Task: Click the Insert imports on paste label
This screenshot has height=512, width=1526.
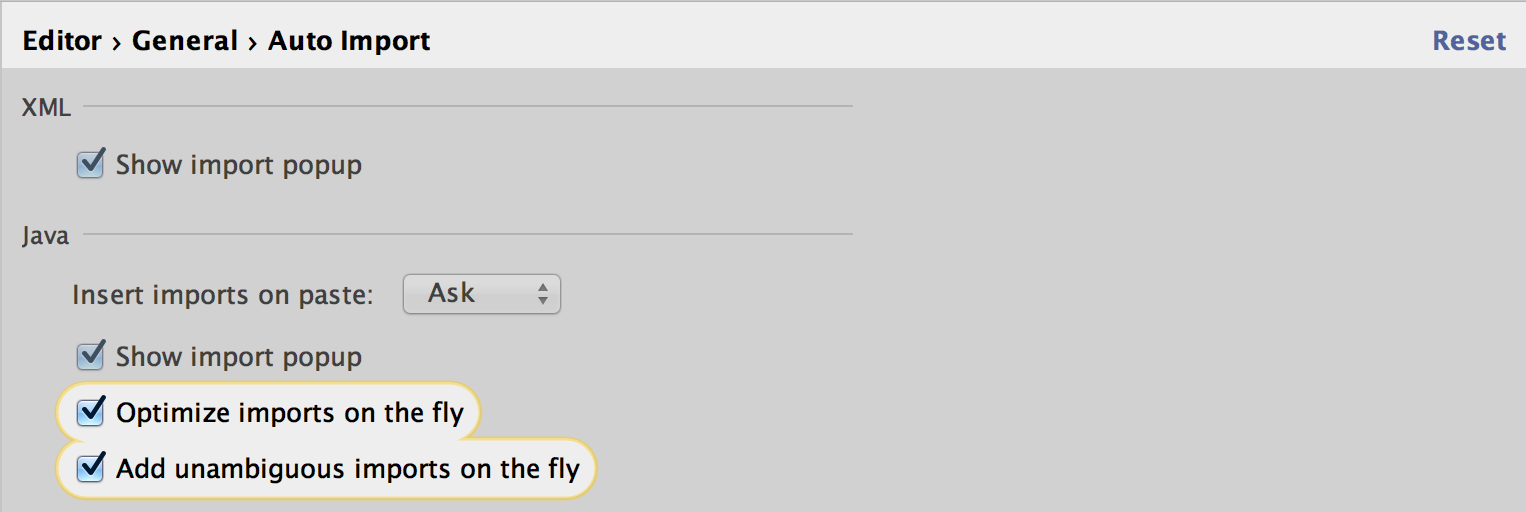Action: (222, 295)
